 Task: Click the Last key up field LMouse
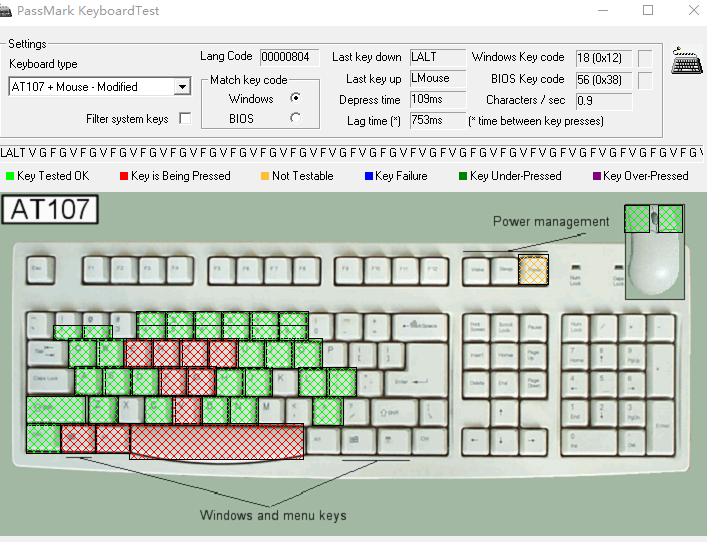point(437,78)
